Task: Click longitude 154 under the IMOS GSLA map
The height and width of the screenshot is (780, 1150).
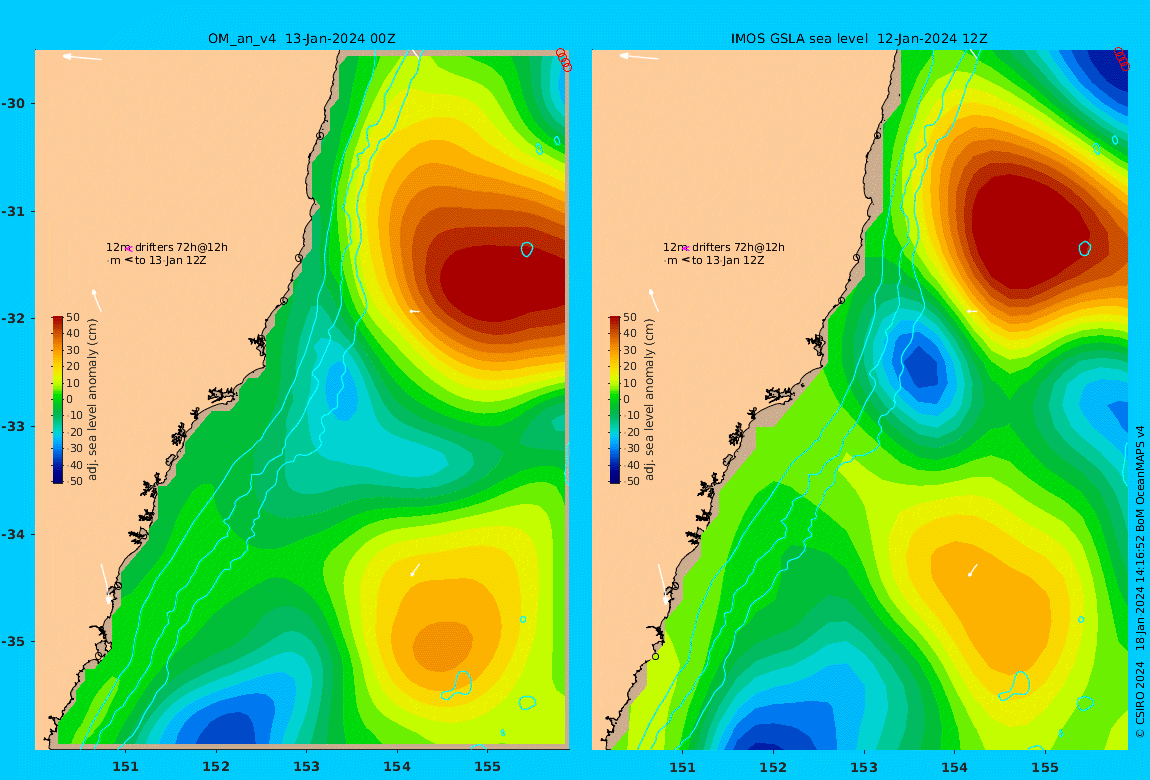Action: (x=954, y=767)
